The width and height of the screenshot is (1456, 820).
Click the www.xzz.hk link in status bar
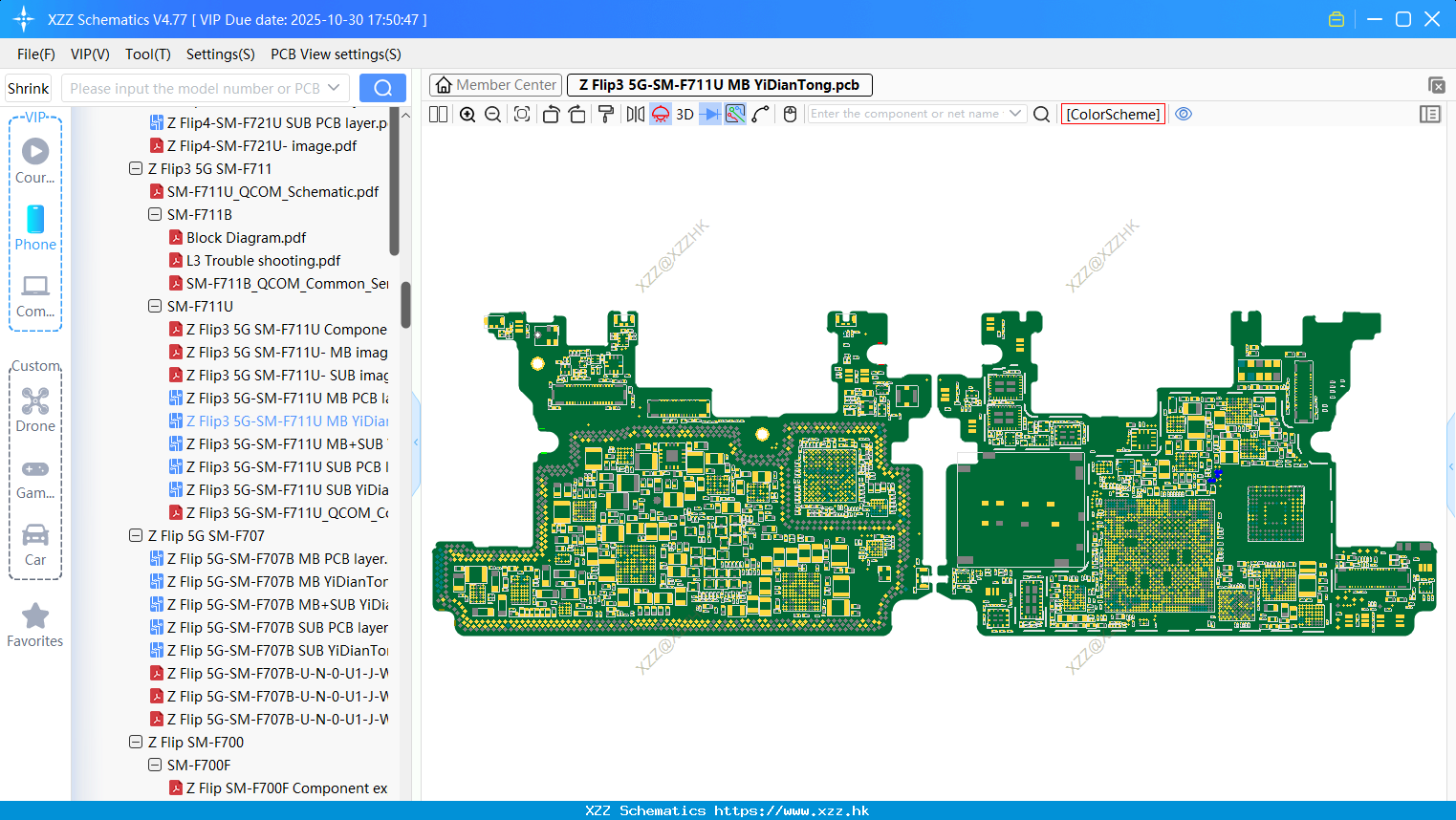pyautogui.click(x=792, y=810)
